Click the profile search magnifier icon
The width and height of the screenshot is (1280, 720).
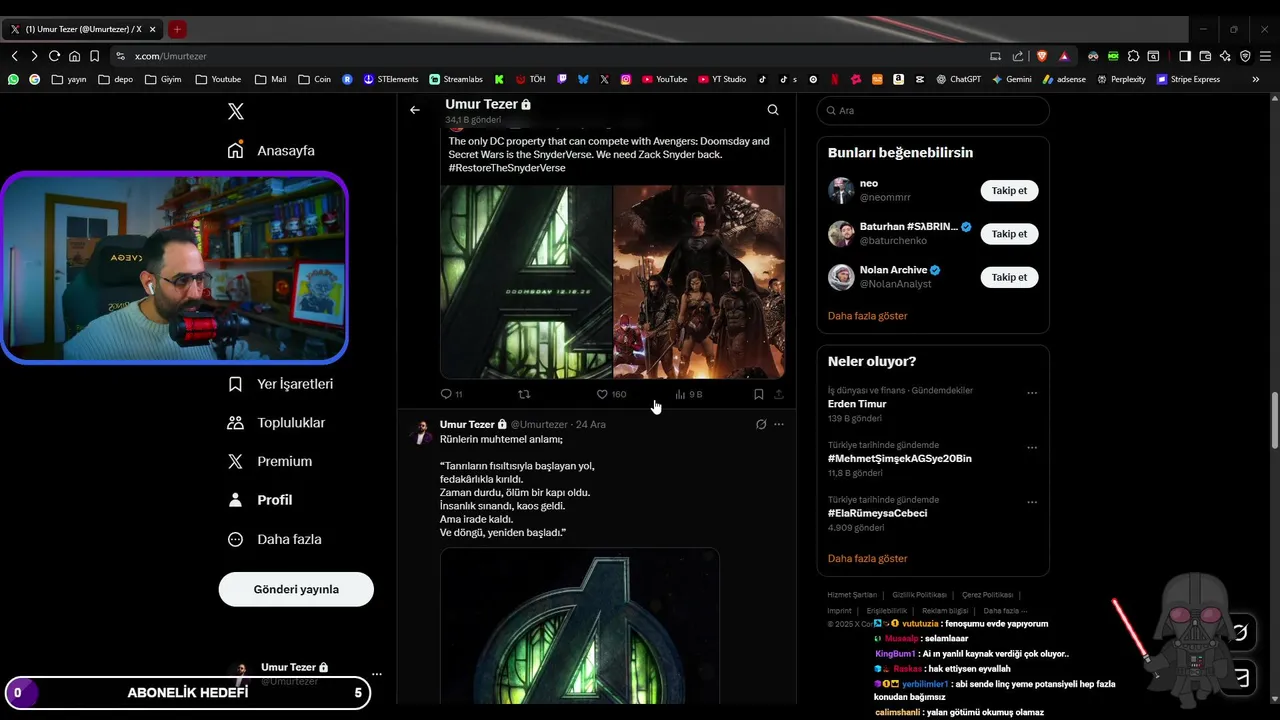[773, 110]
